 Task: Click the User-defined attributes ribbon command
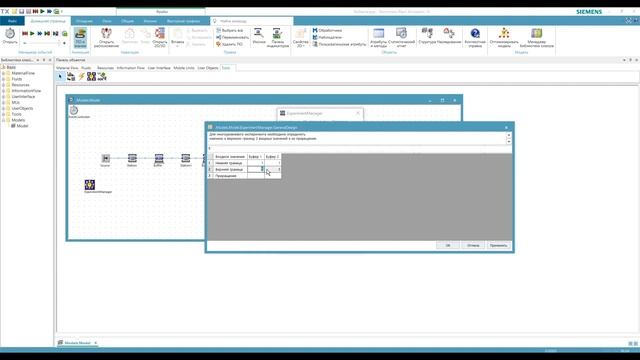click(339, 44)
